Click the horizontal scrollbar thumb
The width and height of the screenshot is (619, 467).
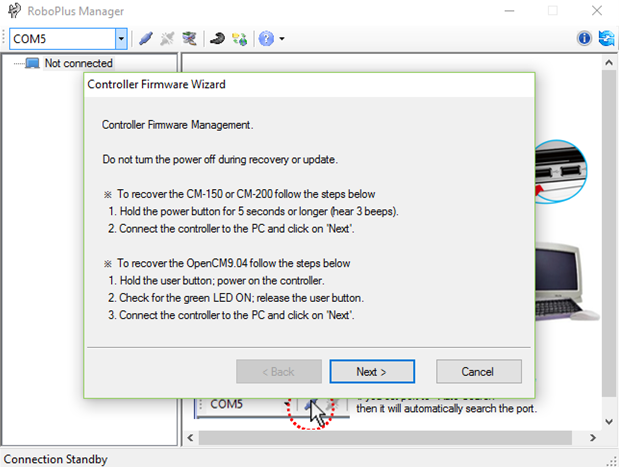(x=385, y=437)
